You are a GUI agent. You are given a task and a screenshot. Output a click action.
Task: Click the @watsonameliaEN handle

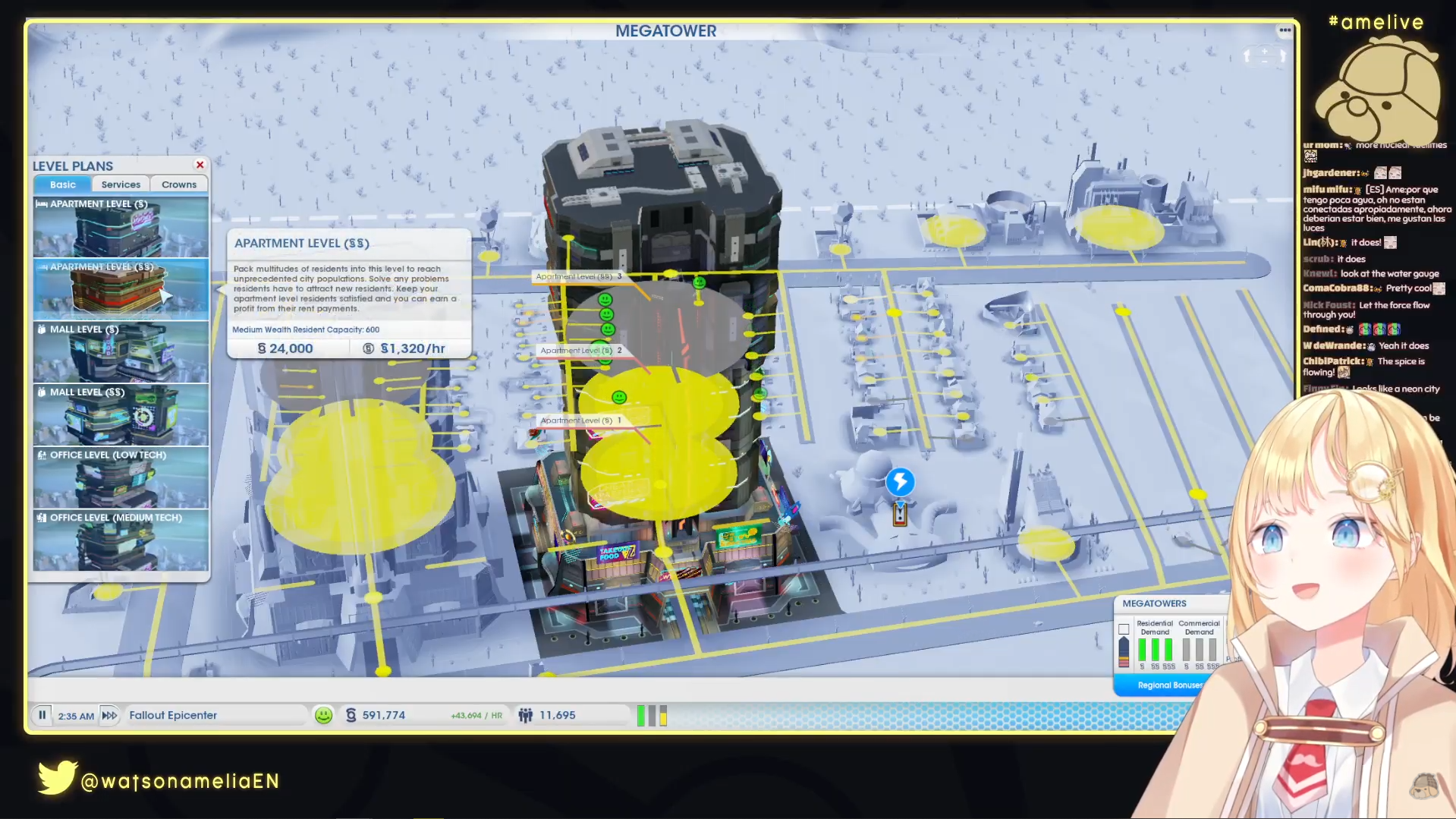(x=181, y=781)
